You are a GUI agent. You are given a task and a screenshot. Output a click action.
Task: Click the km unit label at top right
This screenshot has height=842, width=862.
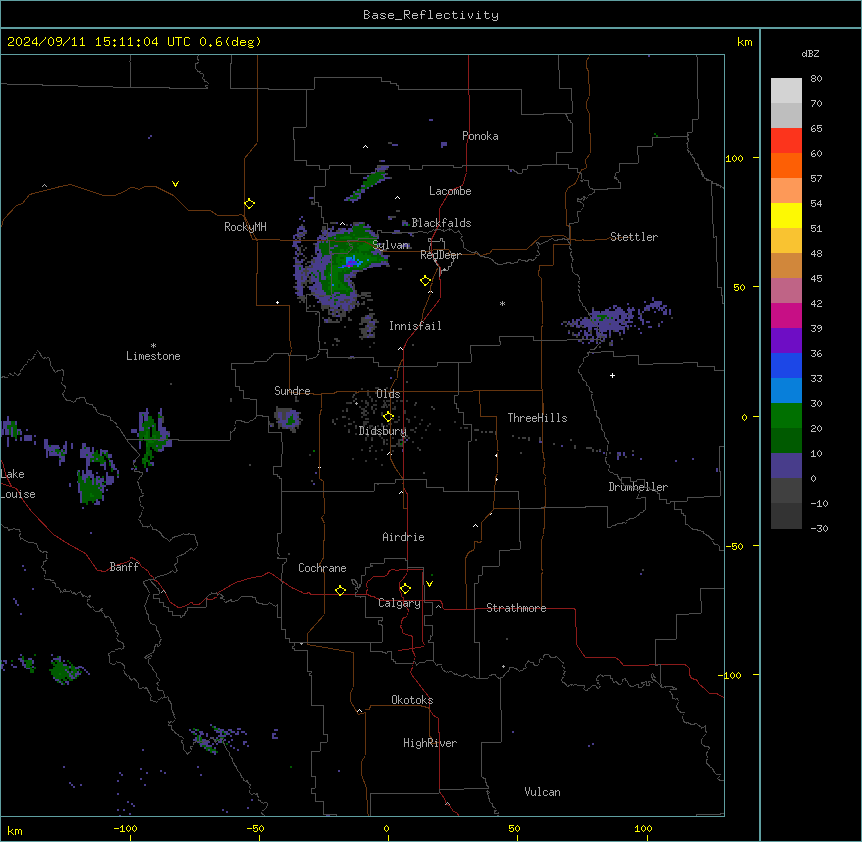click(744, 42)
